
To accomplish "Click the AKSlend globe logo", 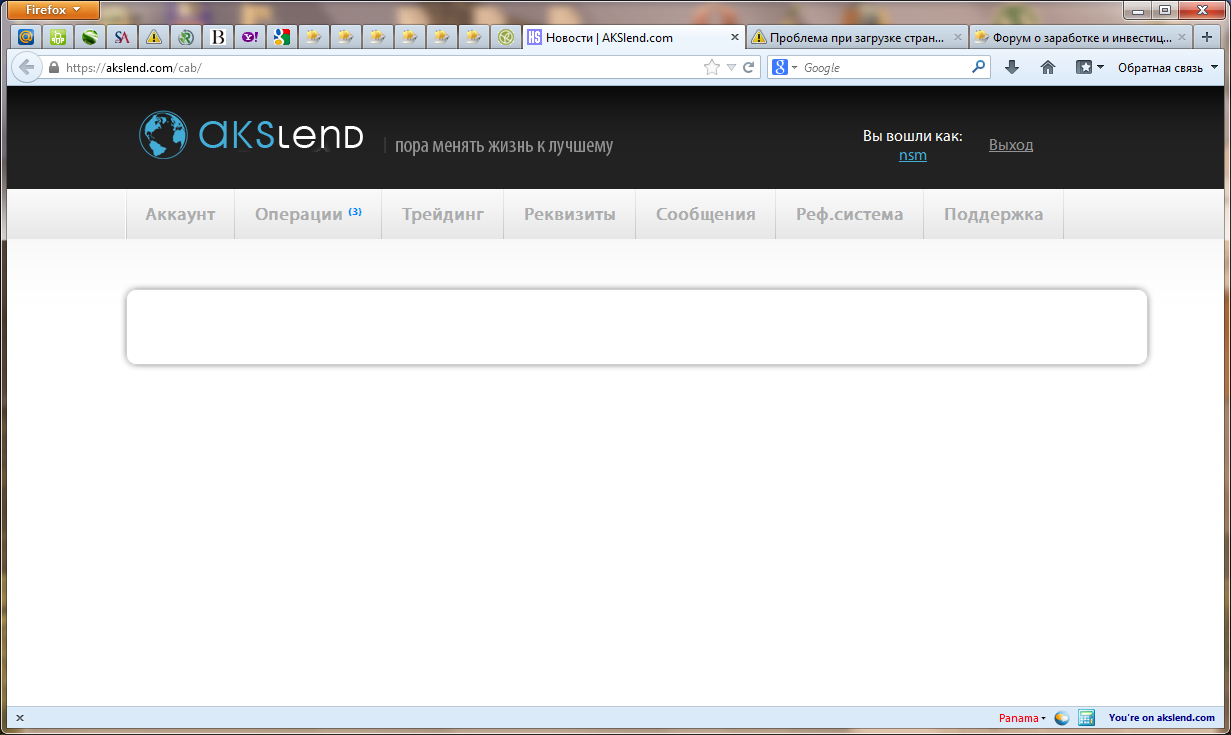I will pos(164,135).
